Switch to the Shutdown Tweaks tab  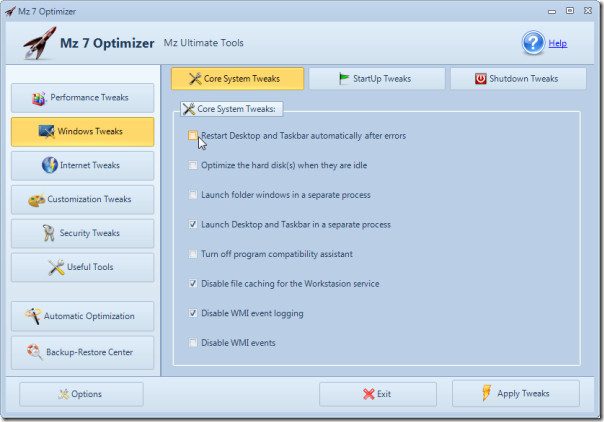point(518,79)
